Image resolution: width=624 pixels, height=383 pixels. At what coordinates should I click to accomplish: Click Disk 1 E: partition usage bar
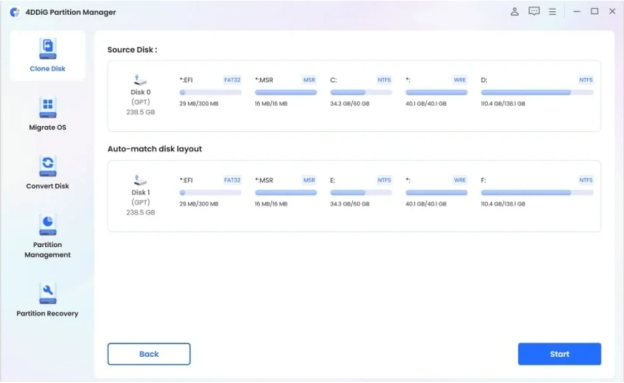coord(361,193)
